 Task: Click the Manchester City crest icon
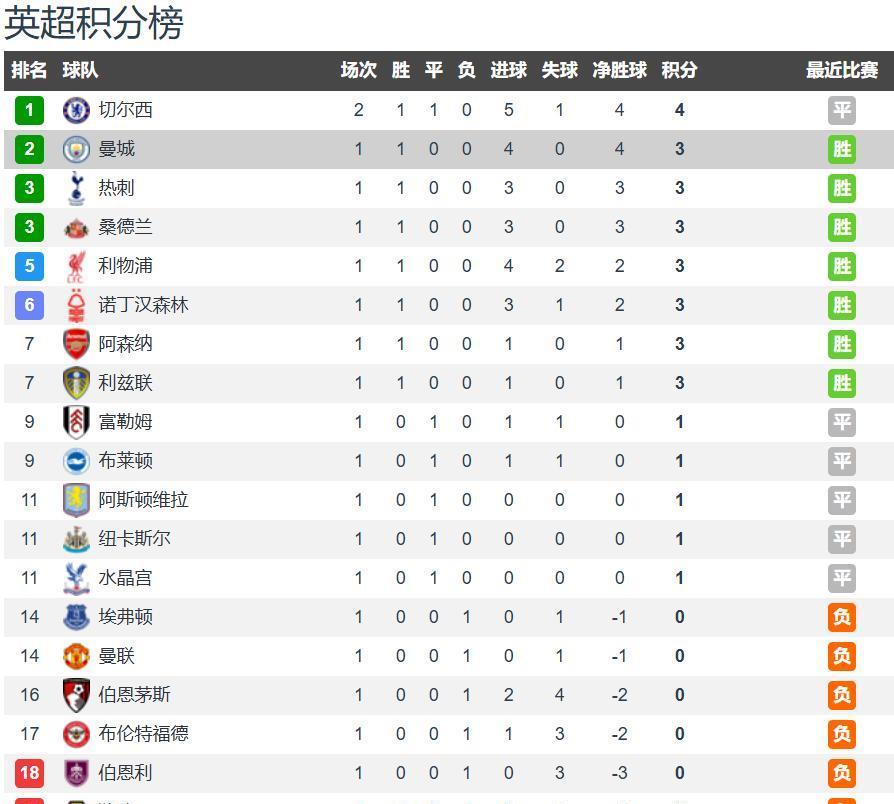click(x=77, y=149)
